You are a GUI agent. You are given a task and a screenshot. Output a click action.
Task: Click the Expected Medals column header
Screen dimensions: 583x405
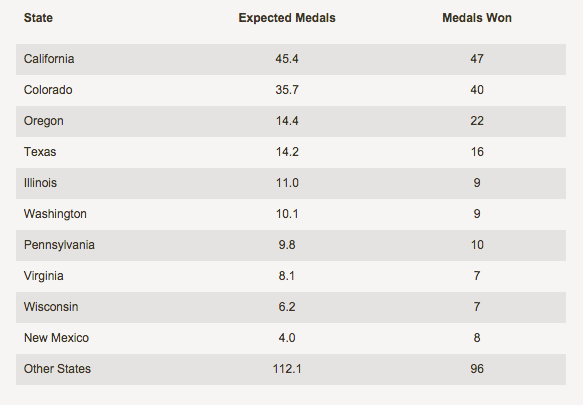click(x=287, y=18)
